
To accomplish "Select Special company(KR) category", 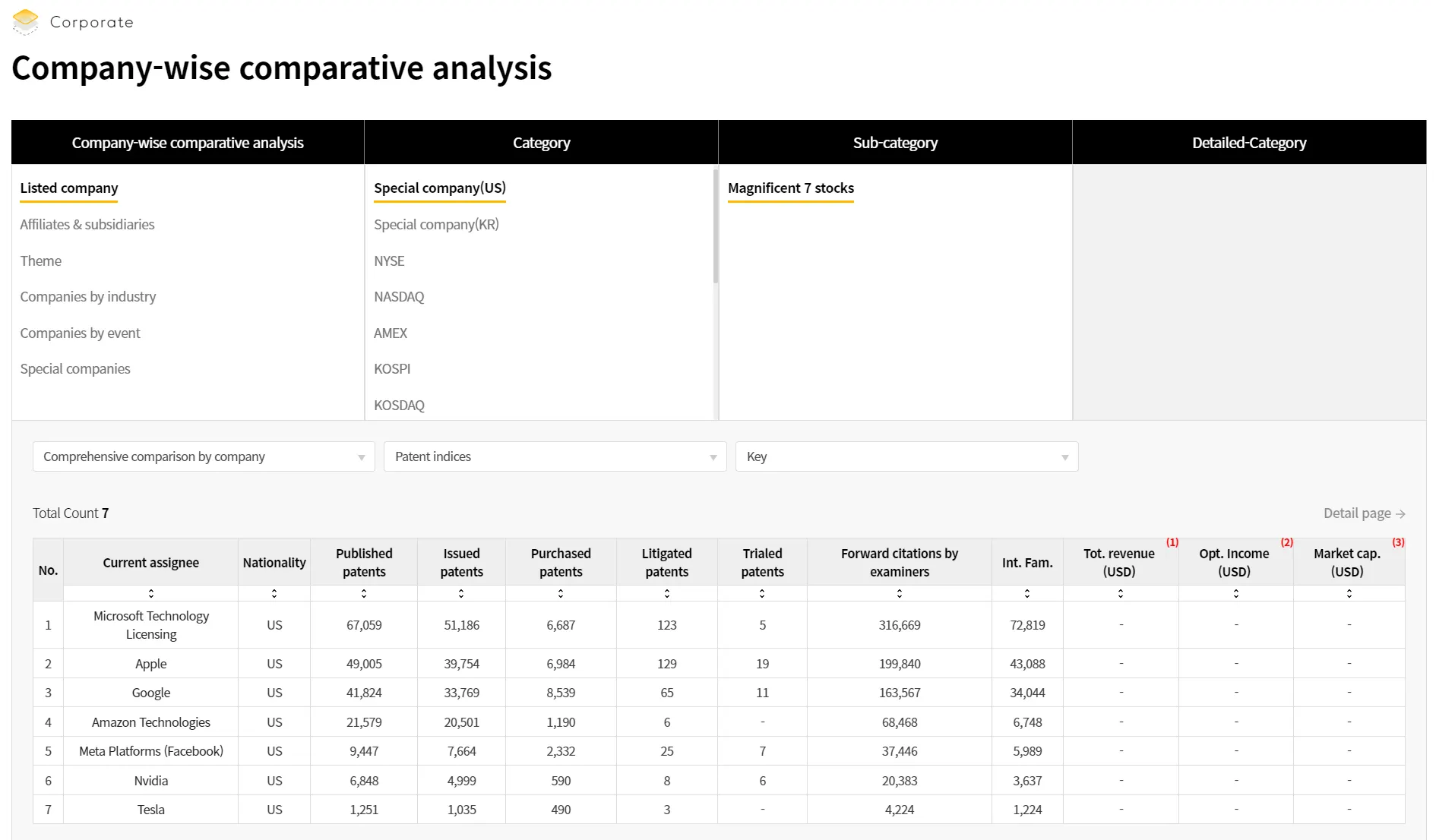I will [x=436, y=225].
